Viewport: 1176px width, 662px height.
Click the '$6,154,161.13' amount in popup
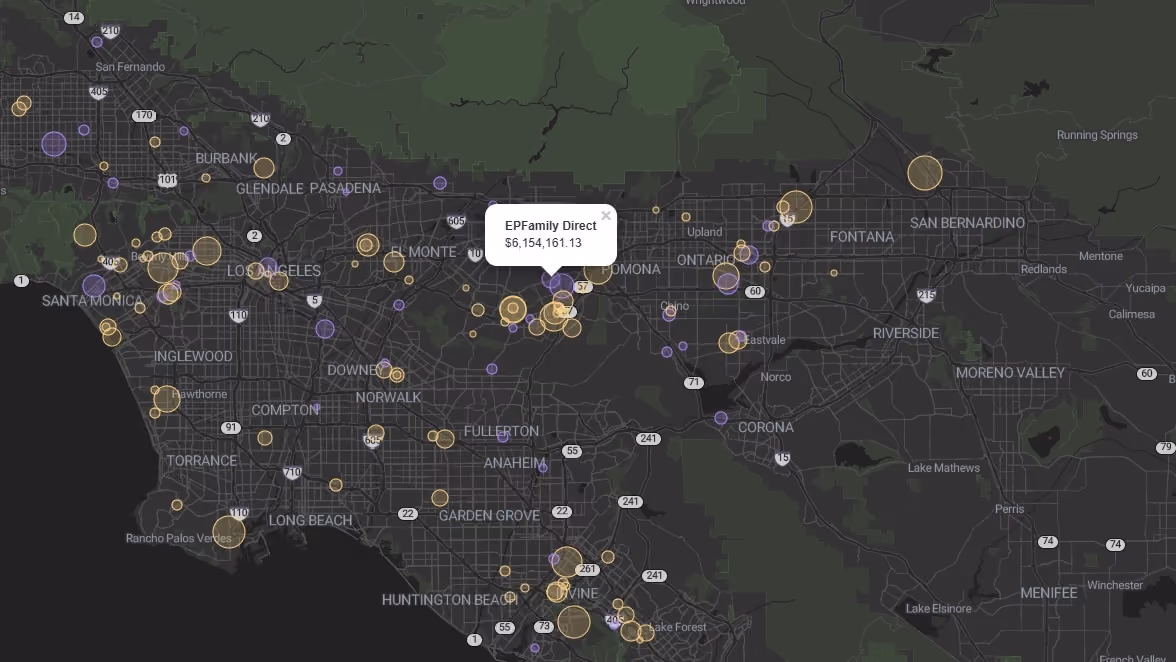(543, 243)
